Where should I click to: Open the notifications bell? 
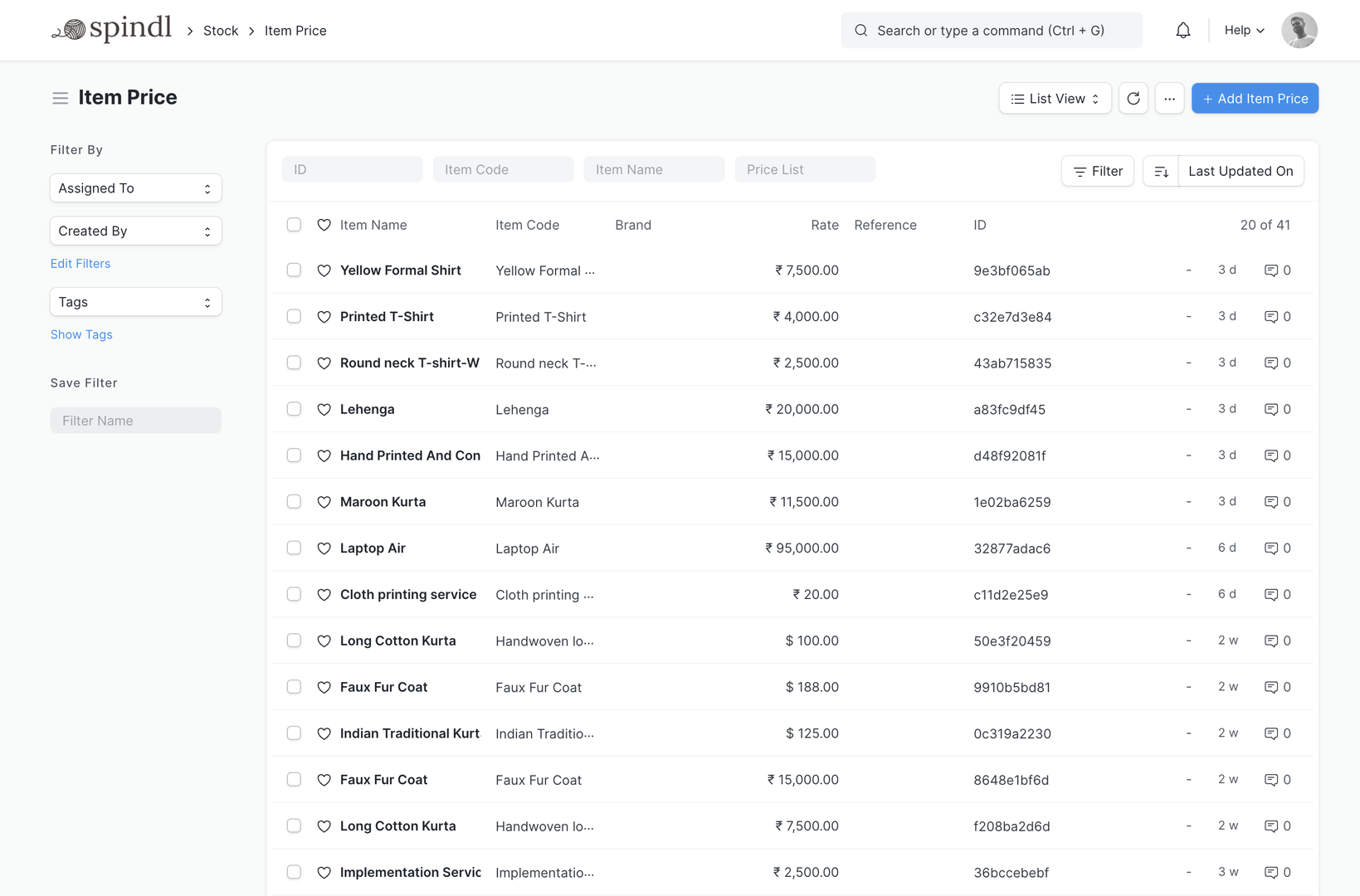point(1183,31)
